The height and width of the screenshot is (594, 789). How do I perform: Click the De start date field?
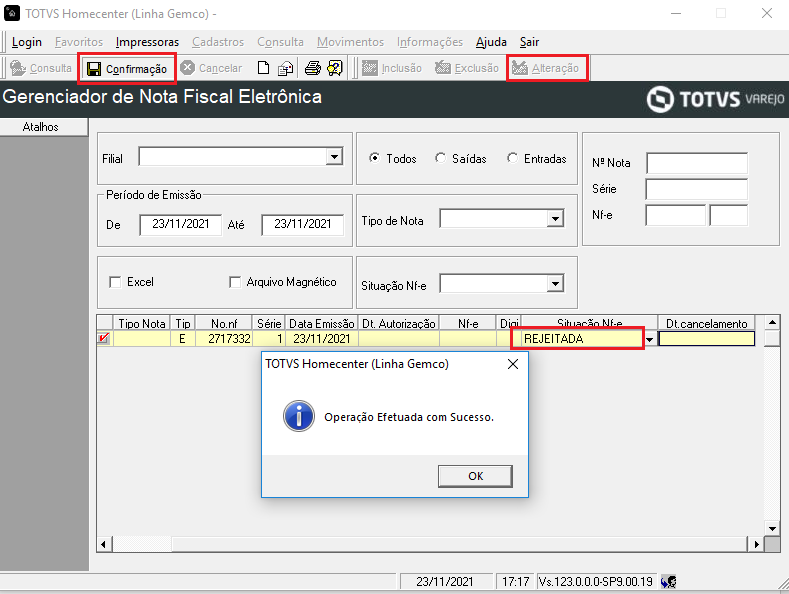pyautogui.click(x=181, y=225)
